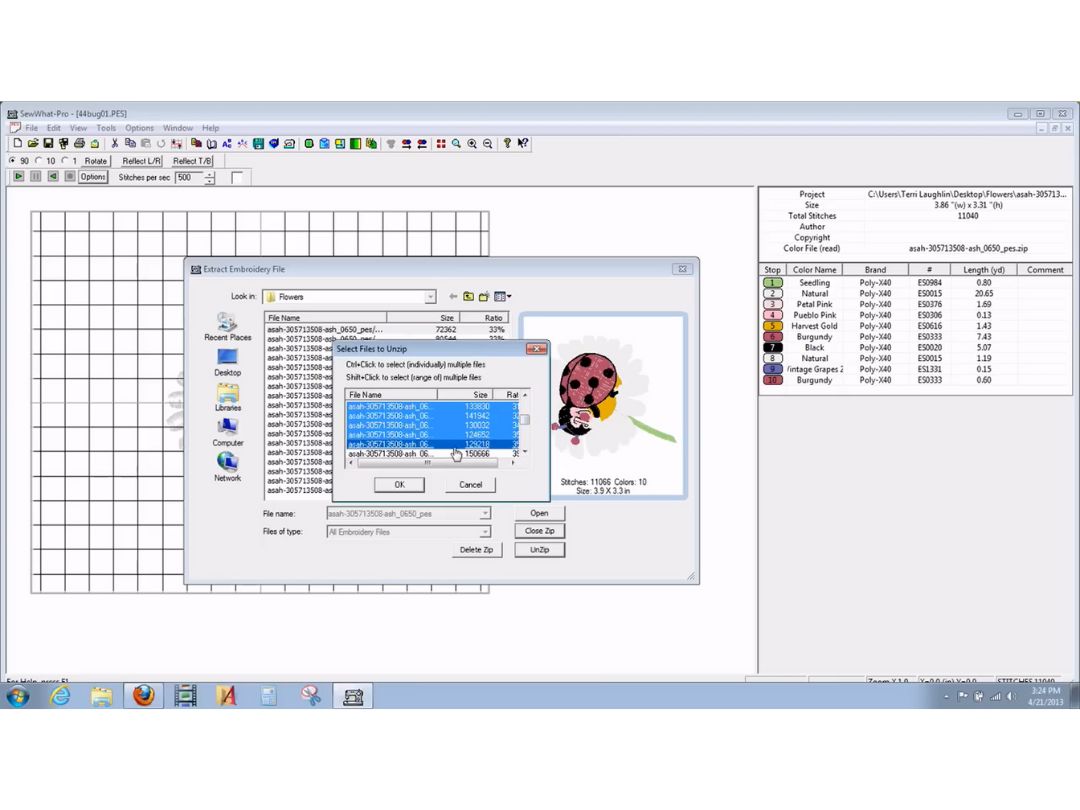Image resolution: width=1080 pixels, height=810 pixels.
Task: Click the context help arrow icon
Action: click(x=523, y=143)
